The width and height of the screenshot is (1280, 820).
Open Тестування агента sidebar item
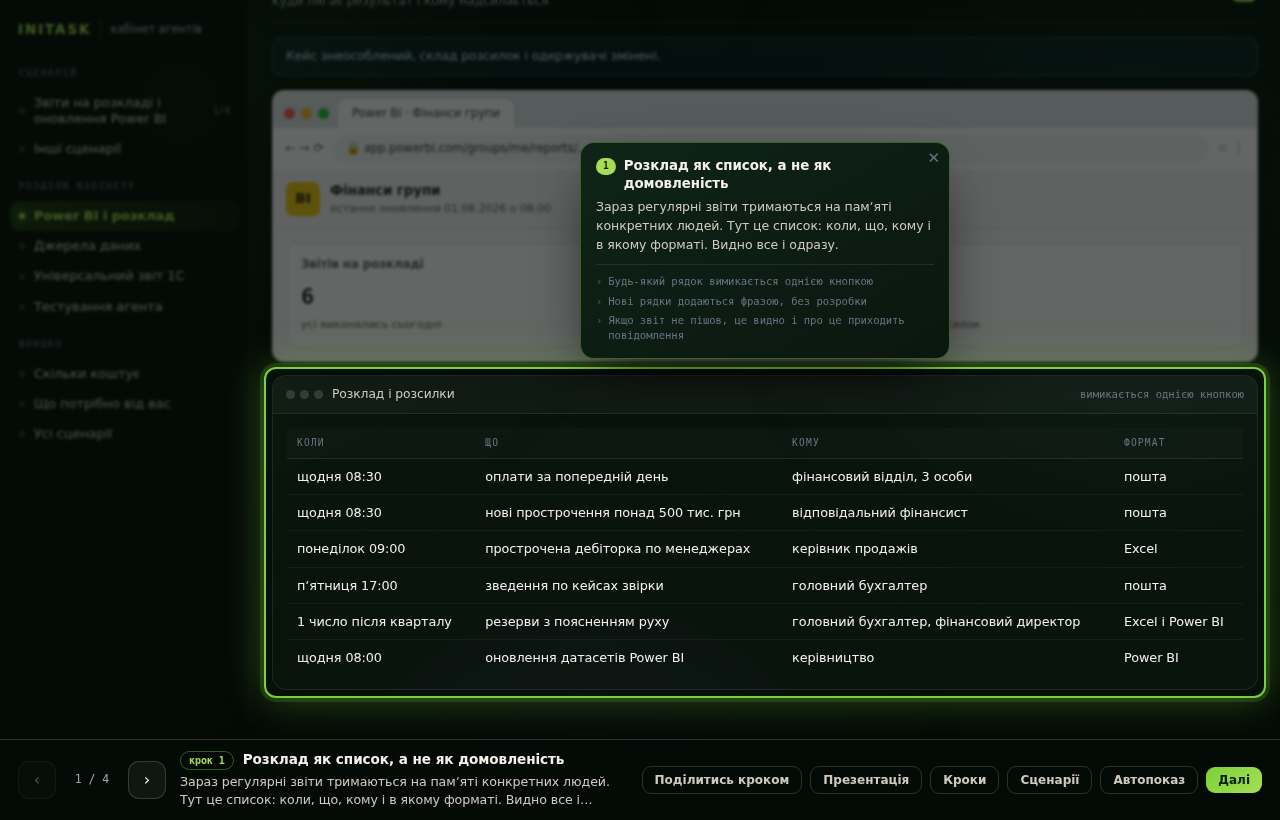click(124, 306)
